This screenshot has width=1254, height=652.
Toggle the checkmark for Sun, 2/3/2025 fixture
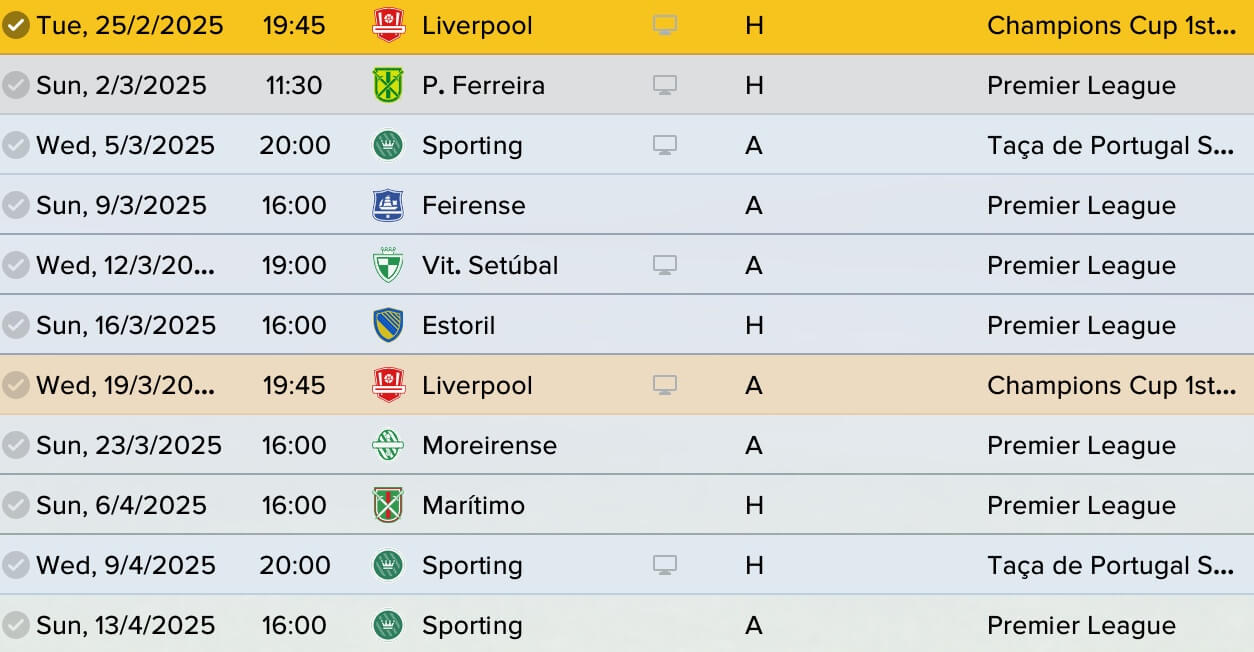[15, 85]
